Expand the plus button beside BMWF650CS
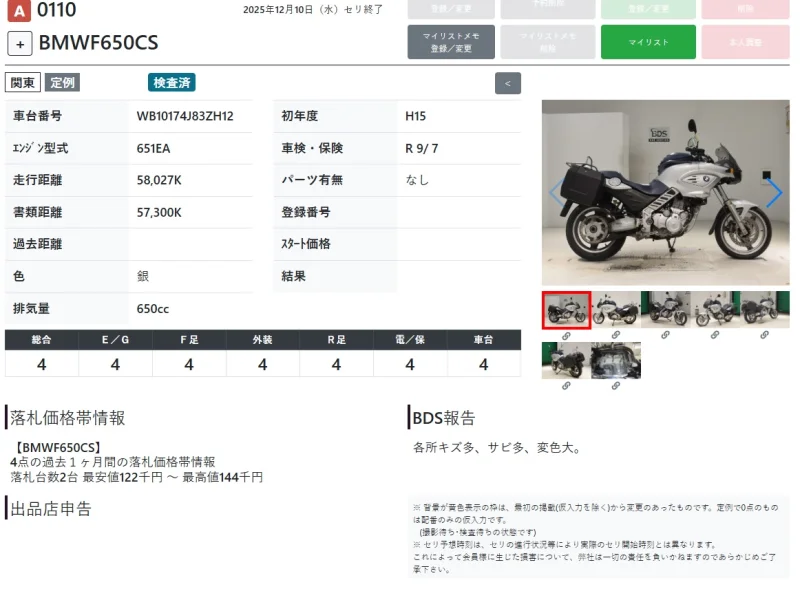Screen dimensions: 800x600 (x=20, y=44)
